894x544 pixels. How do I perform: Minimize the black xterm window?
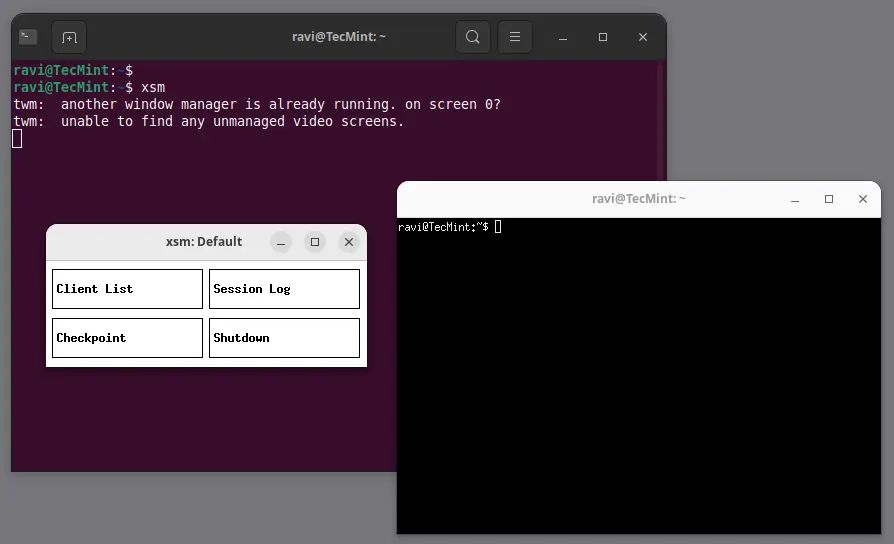tap(795, 199)
